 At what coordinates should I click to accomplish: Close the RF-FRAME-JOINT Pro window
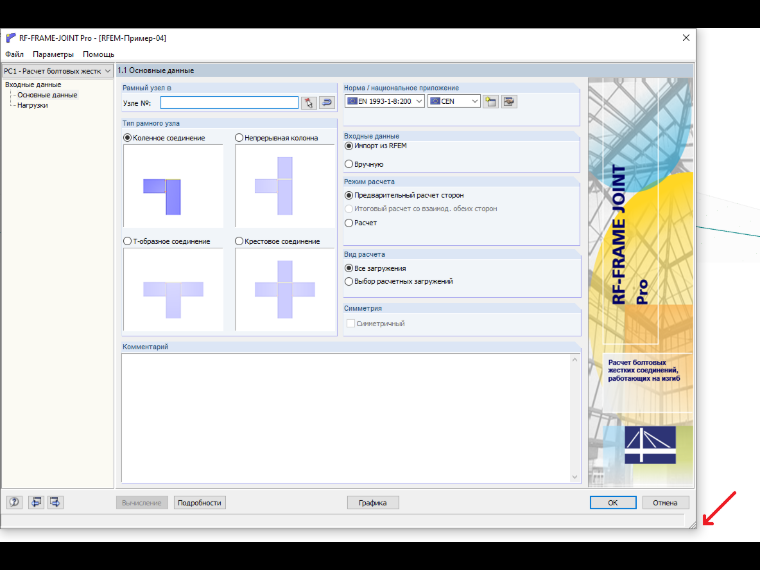point(686,38)
